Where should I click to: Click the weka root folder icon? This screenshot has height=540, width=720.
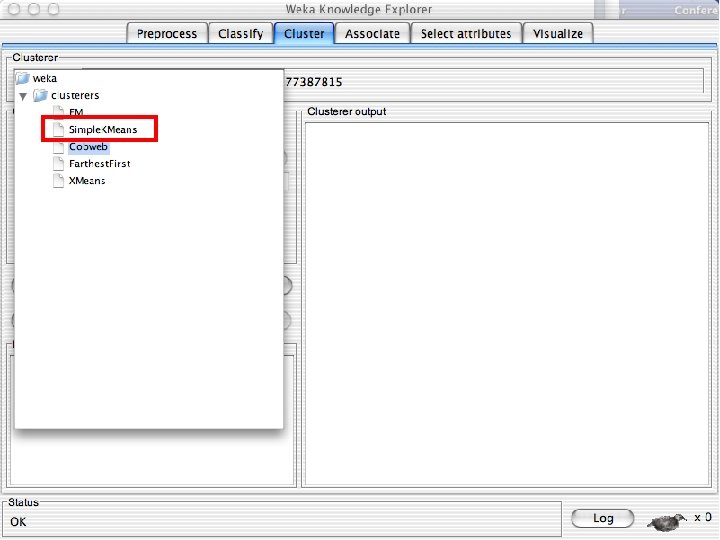click(x=22, y=79)
